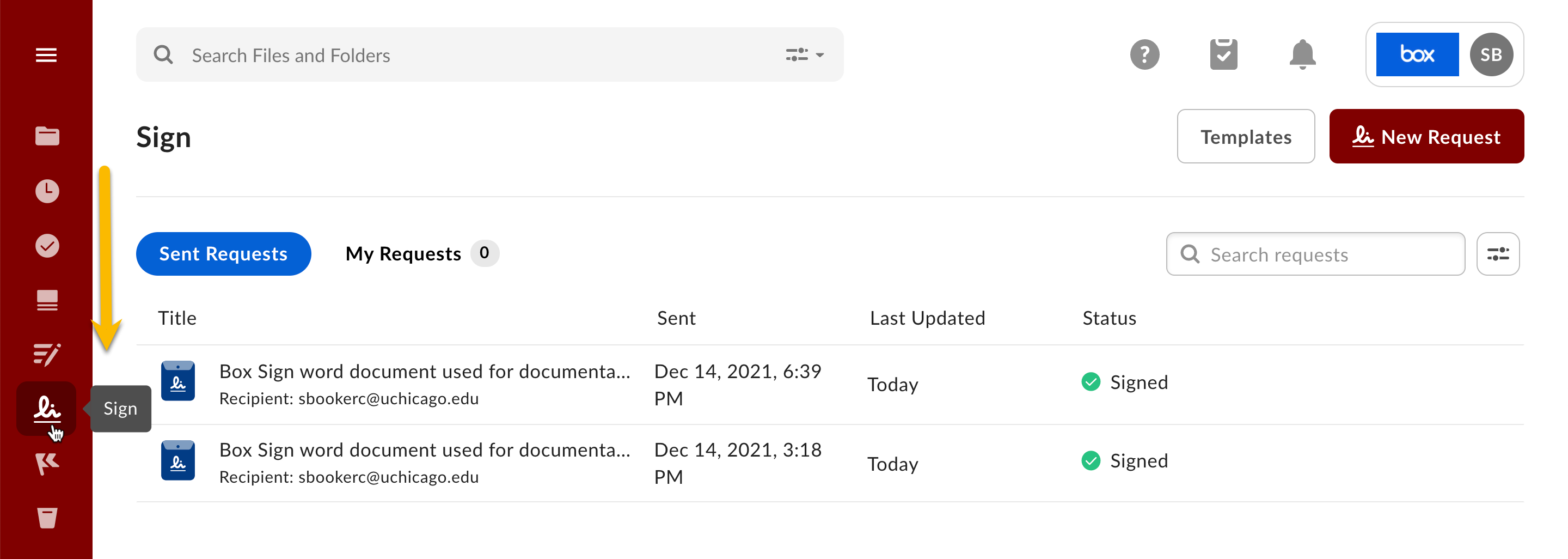The width and height of the screenshot is (1568, 559).
Task: Open the checkmark tasks icon in sidebar
Action: (x=47, y=246)
